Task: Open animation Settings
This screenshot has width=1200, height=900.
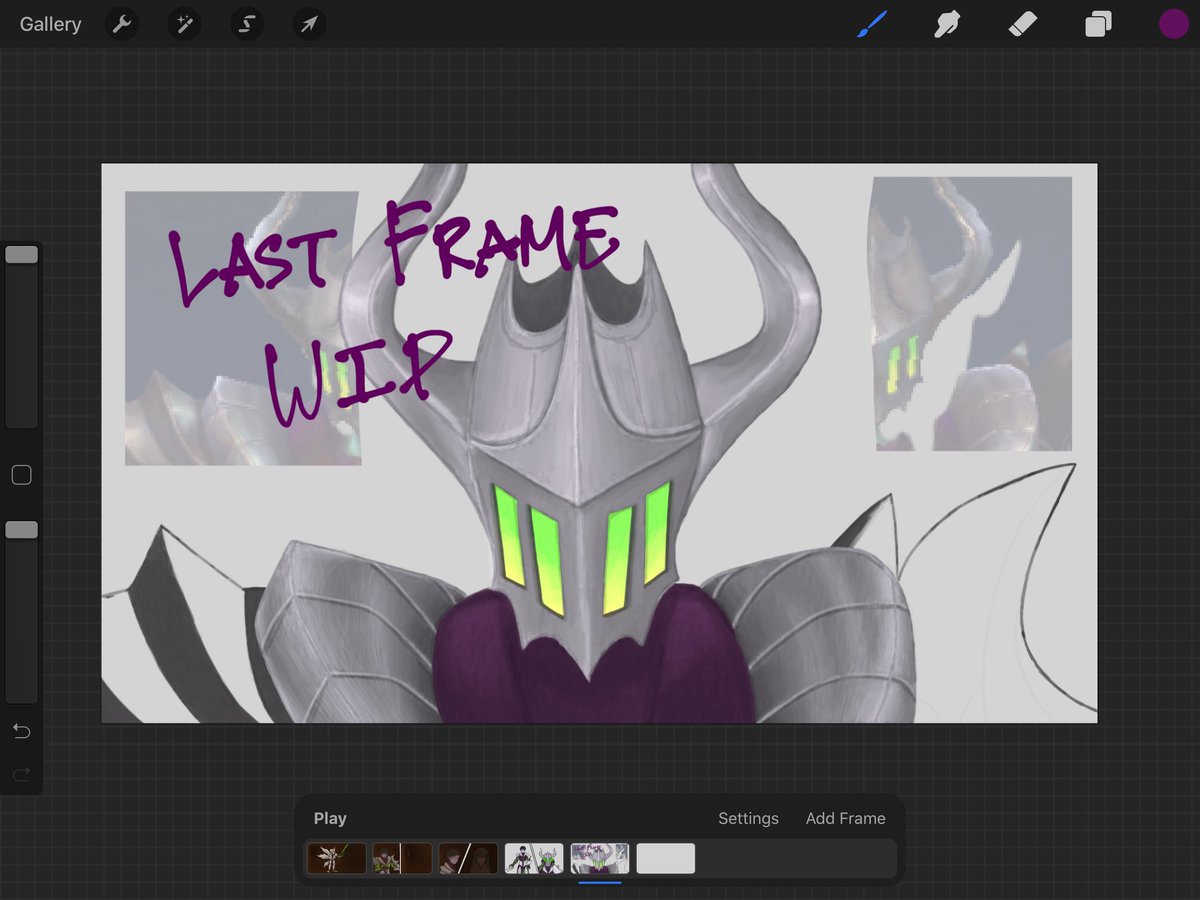Action: click(x=748, y=818)
